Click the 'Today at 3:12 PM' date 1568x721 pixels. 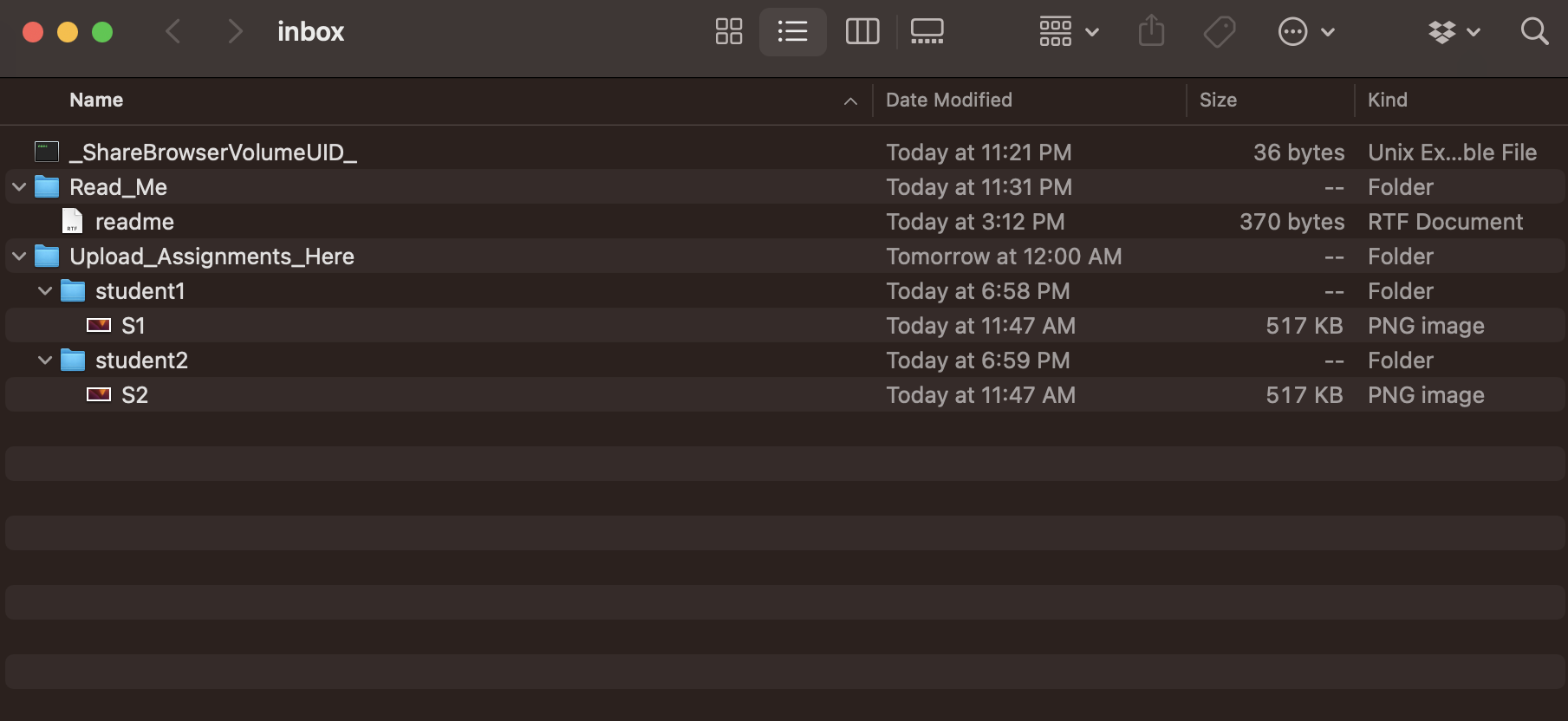975,222
